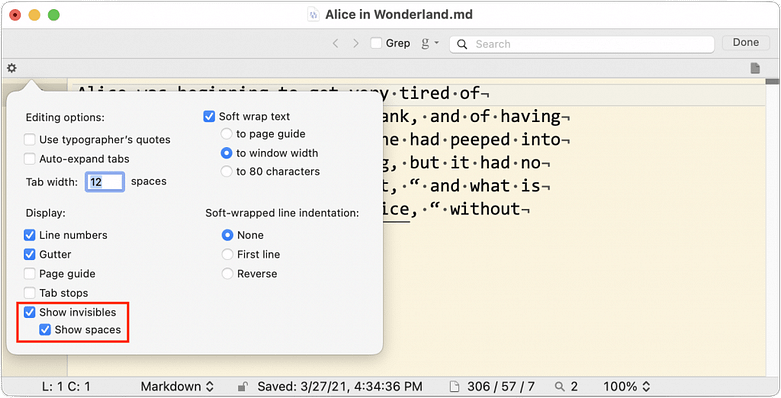Click the padlock icon in status bar
This screenshot has width=781, height=398.
pos(243,387)
